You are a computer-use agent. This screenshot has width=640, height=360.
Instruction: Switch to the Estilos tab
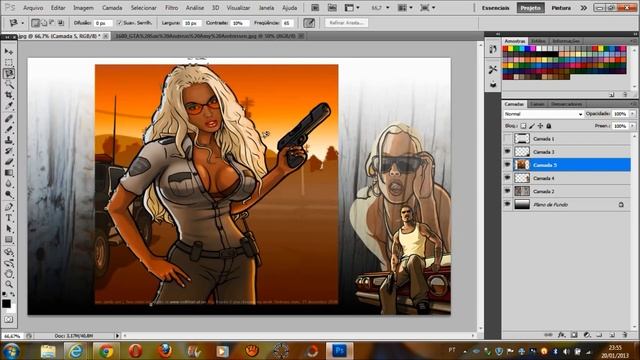538,41
